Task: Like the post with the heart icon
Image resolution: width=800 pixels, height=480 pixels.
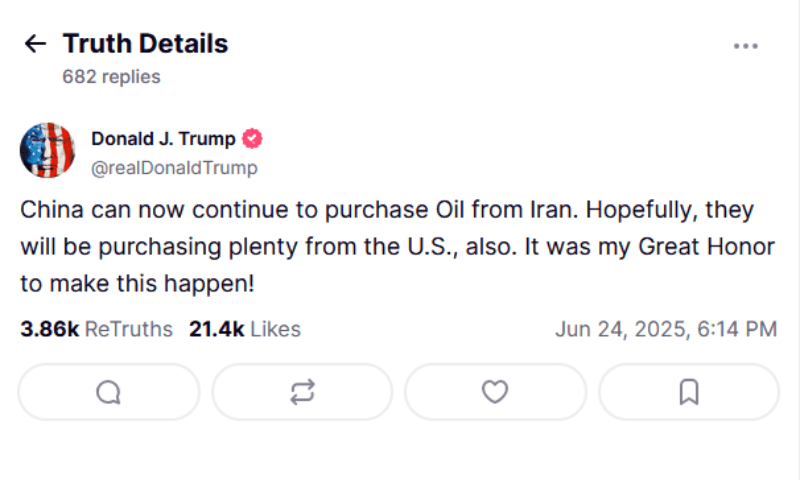Action: click(x=495, y=392)
